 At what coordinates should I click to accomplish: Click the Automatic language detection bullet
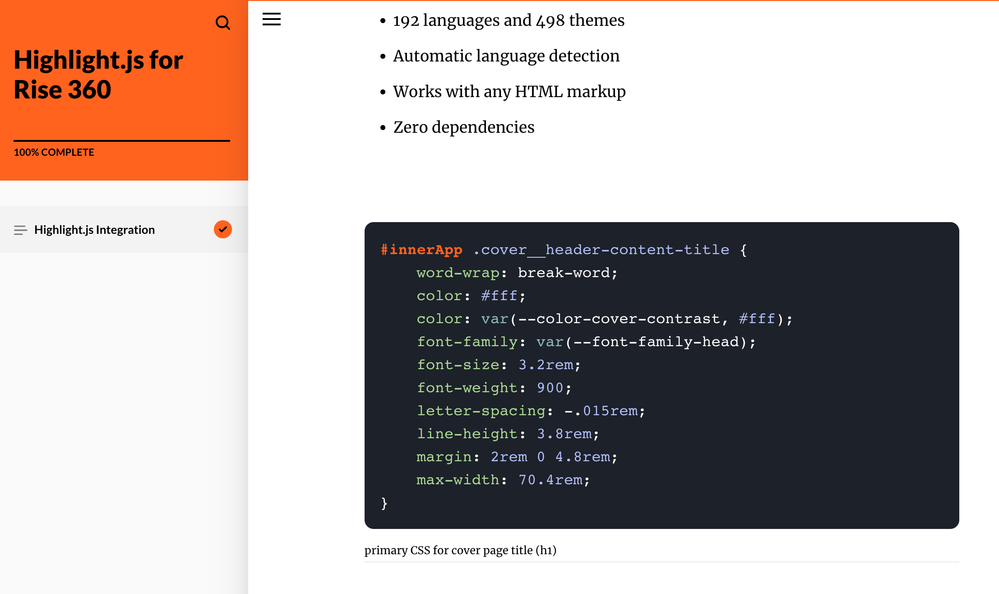(506, 56)
